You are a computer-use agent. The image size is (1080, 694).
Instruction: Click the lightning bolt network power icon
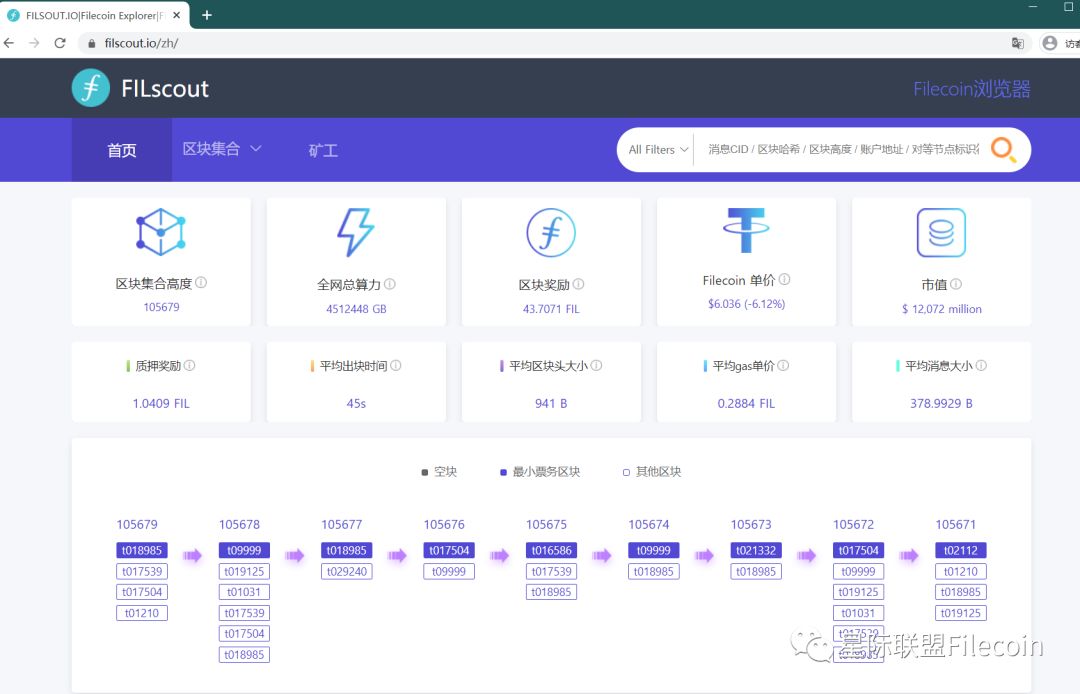355,232
